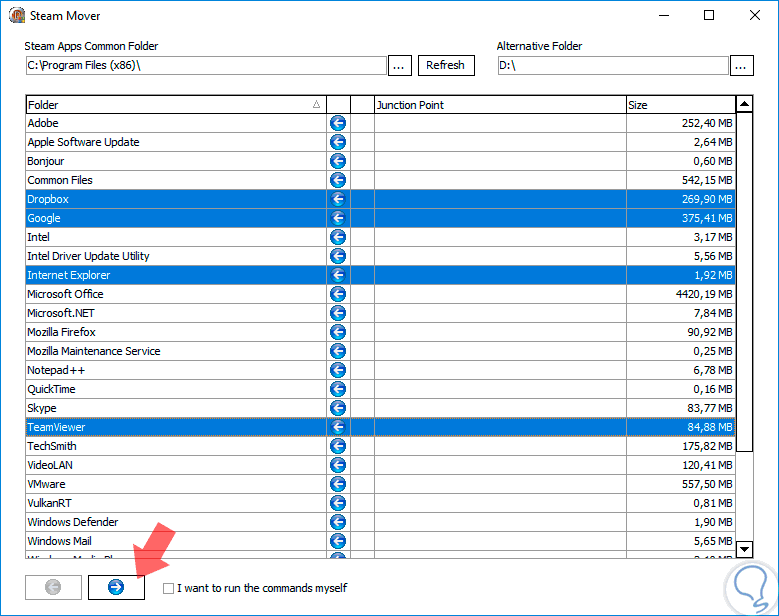Click the Steam Mover title bar icon

tap(17, 15)
